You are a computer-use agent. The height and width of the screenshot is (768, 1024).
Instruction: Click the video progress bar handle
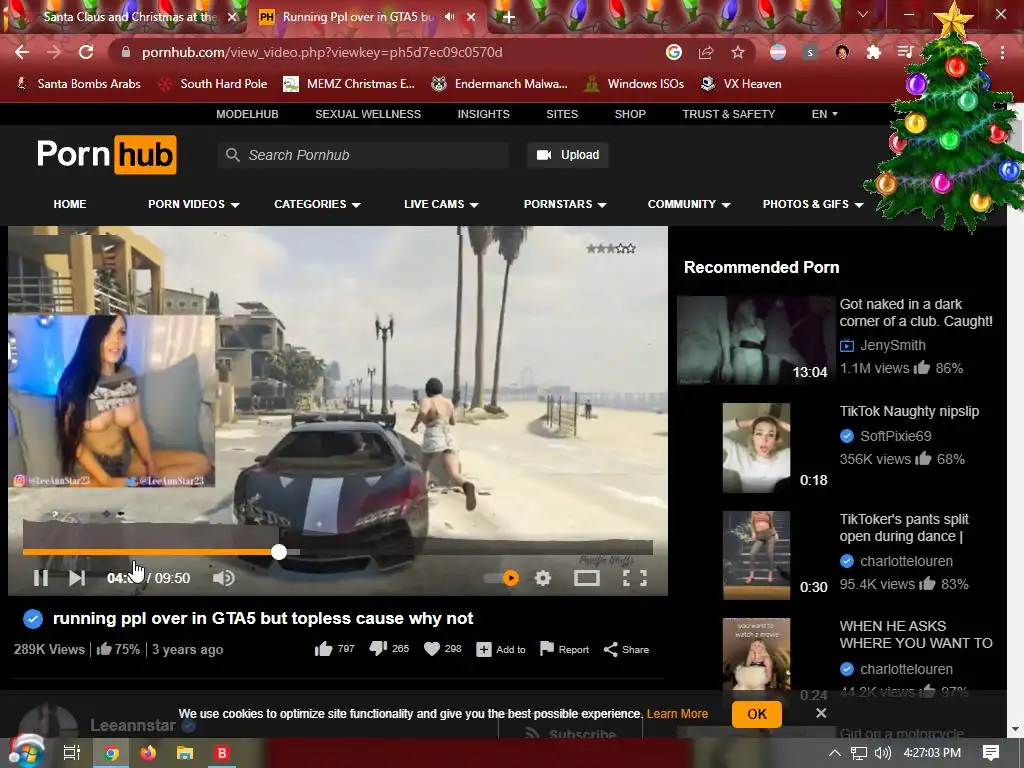click(x=279, y=552)
